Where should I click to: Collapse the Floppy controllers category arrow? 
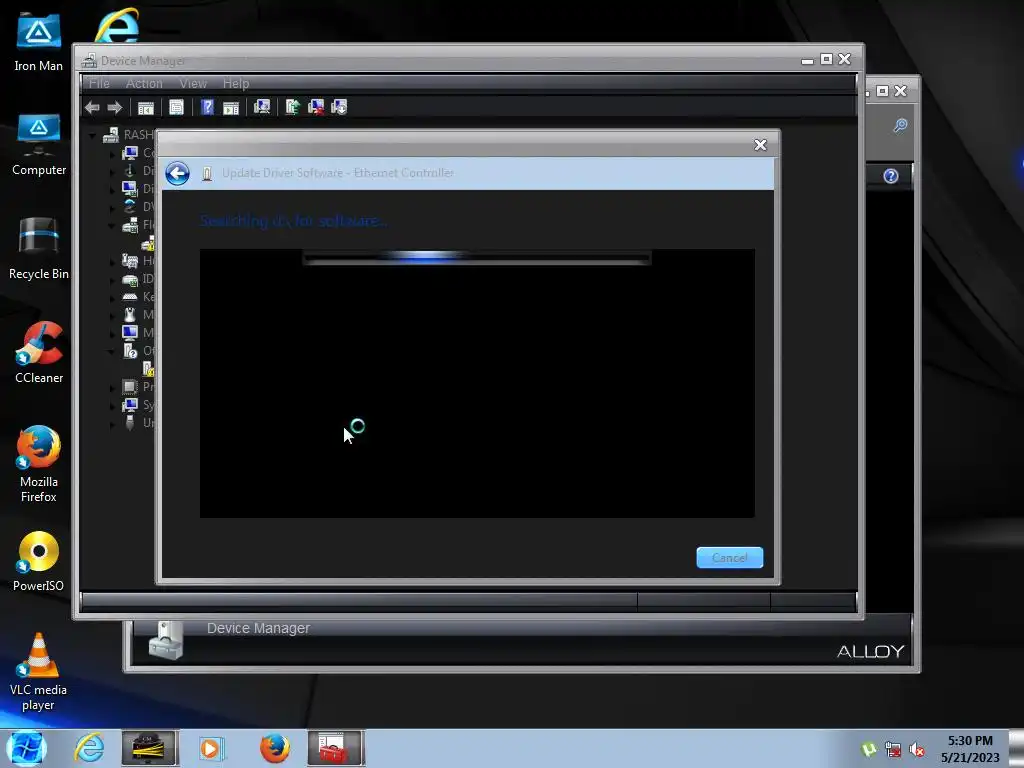[x=112, y=225]
